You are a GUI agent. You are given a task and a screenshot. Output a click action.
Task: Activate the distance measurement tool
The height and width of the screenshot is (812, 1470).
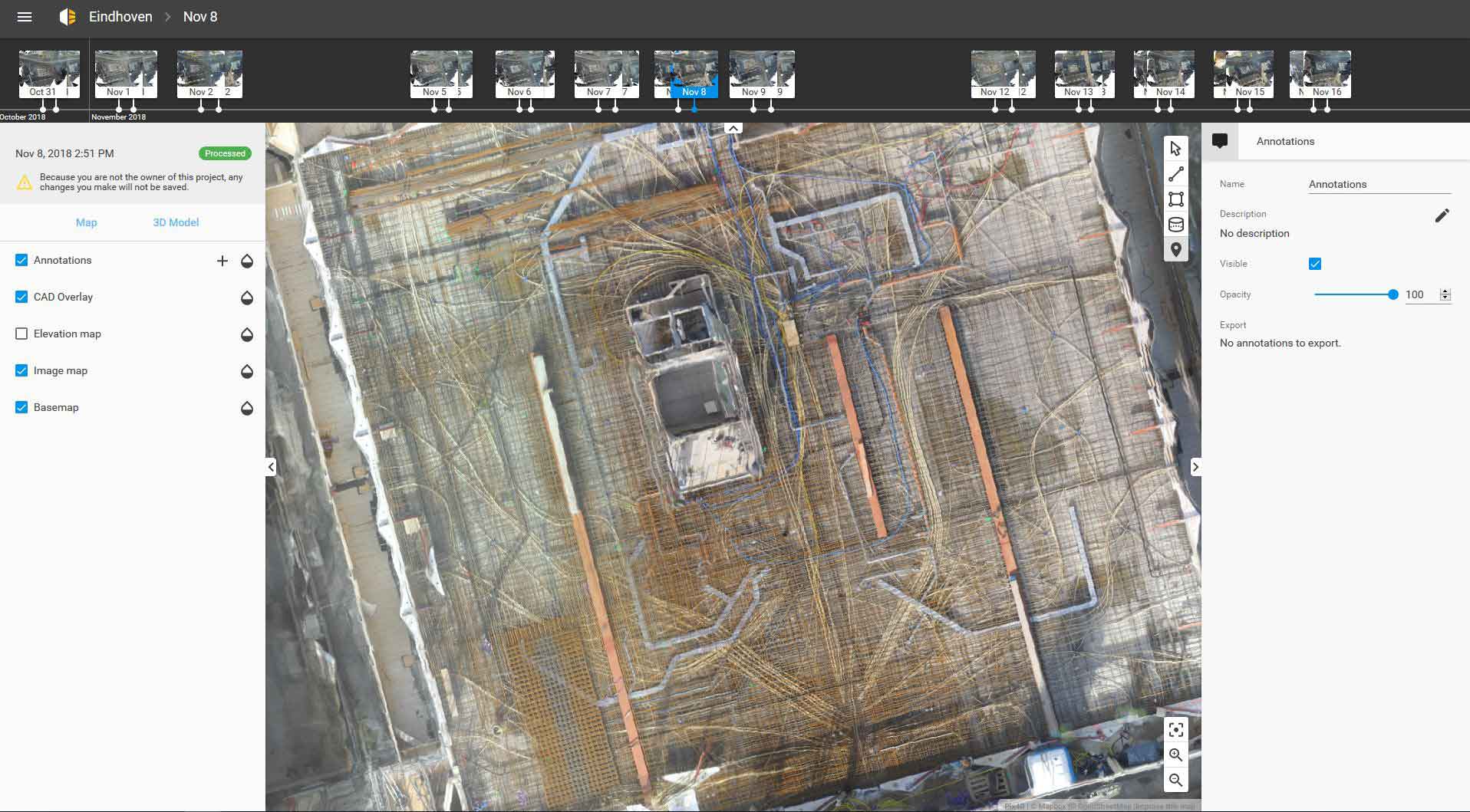[x=1176, y=174]
